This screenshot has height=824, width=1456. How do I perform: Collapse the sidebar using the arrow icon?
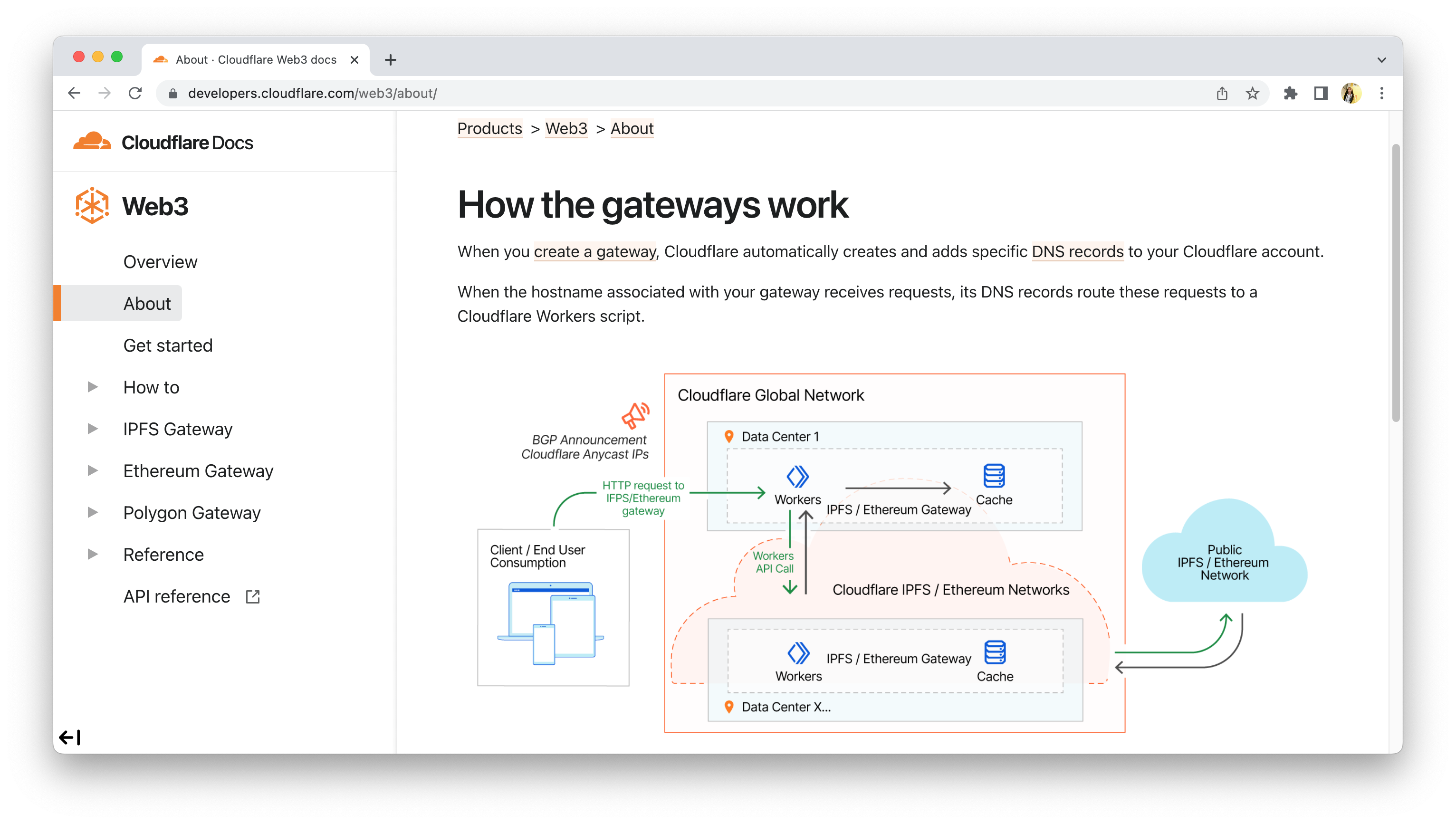click(70, 738)
